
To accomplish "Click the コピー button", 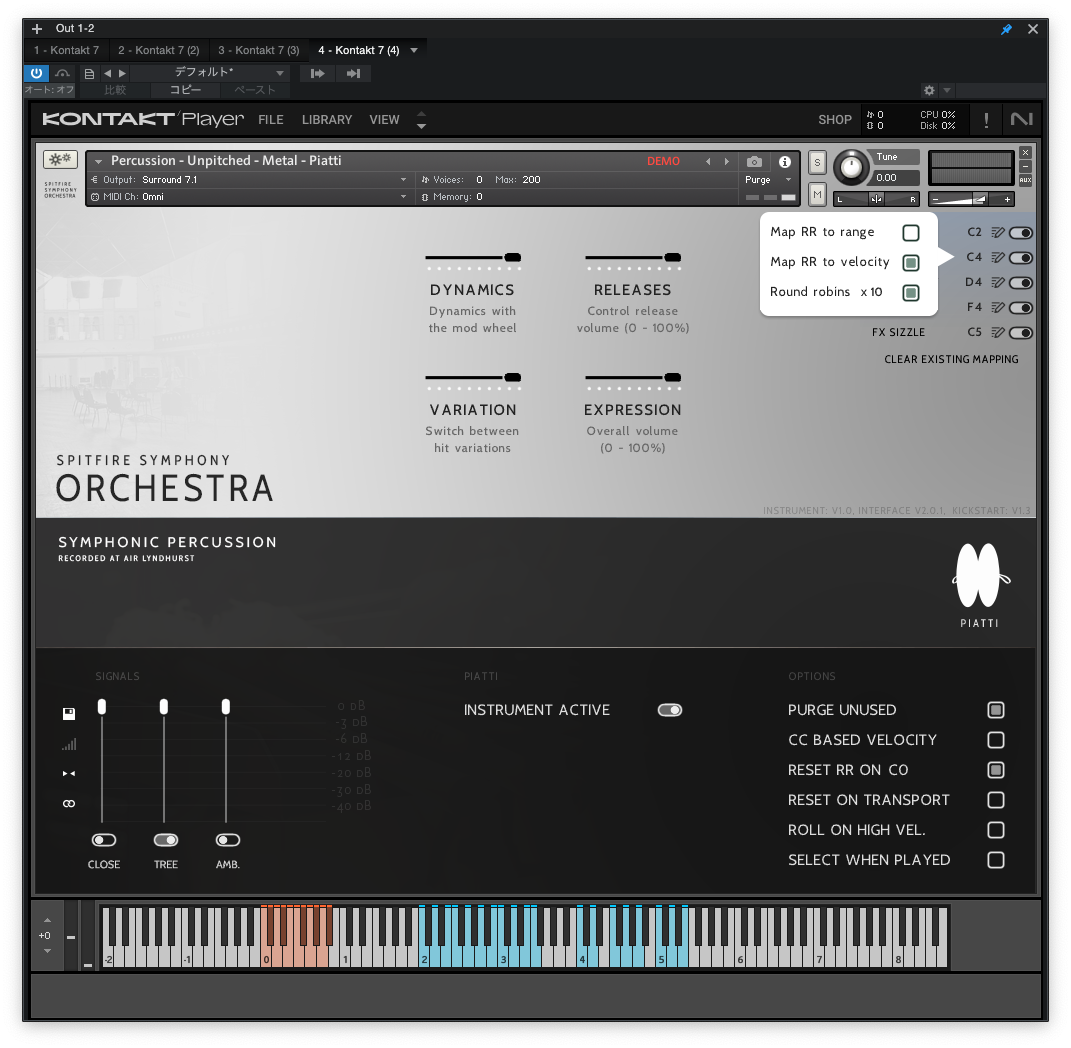I will tap(186, 90).
